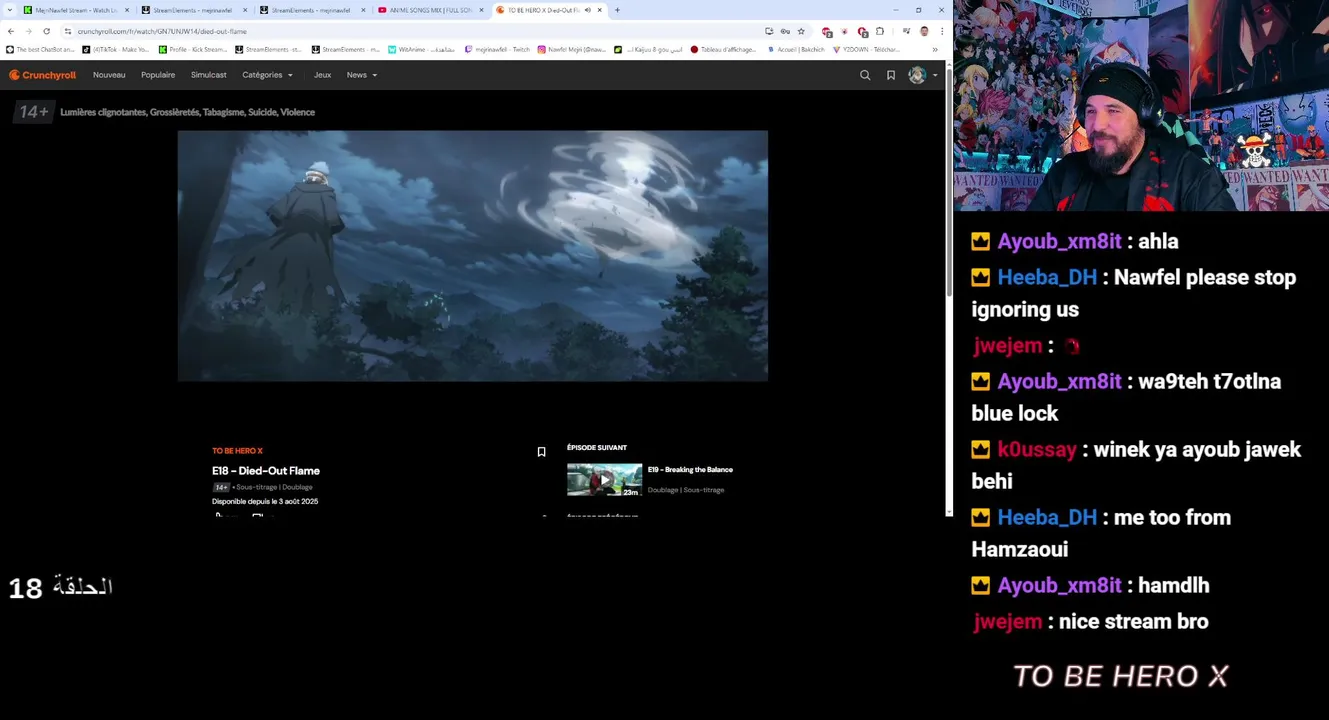
Task: Install app icon in address bar
Action: pyautogui.click(x=769, y=31)
